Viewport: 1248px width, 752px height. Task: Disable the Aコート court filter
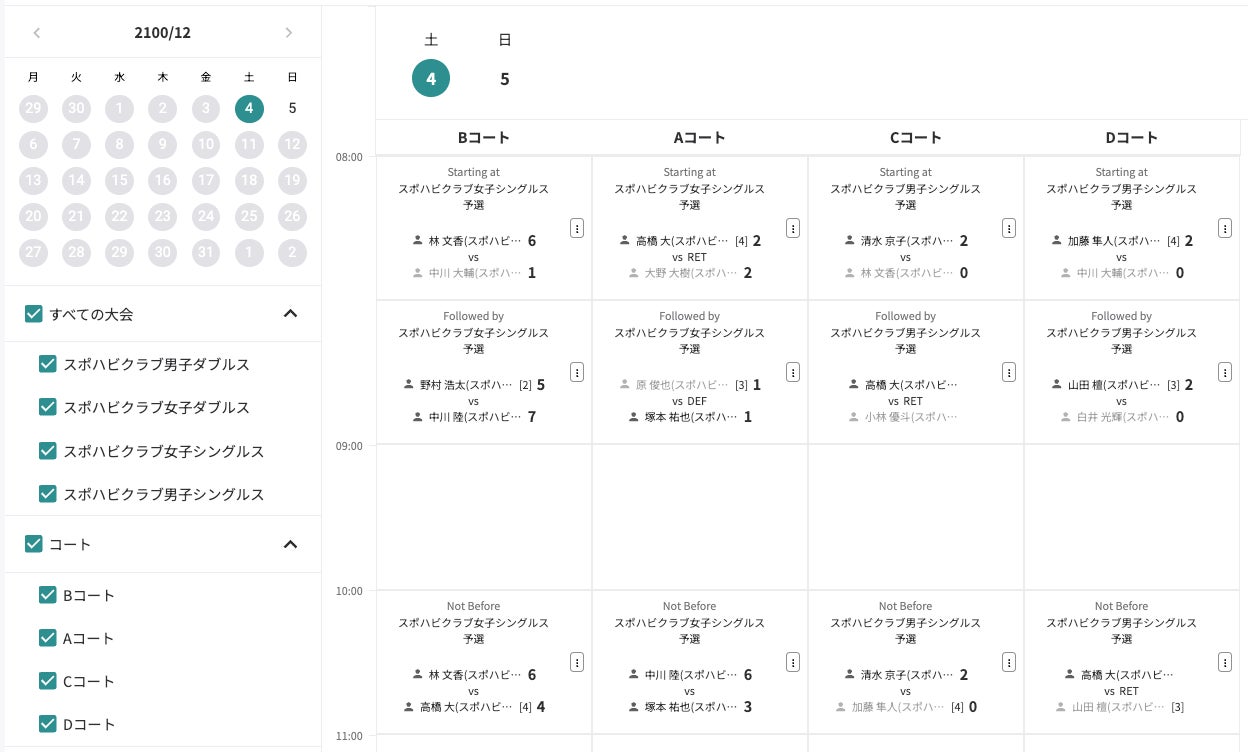click(47, 638)
